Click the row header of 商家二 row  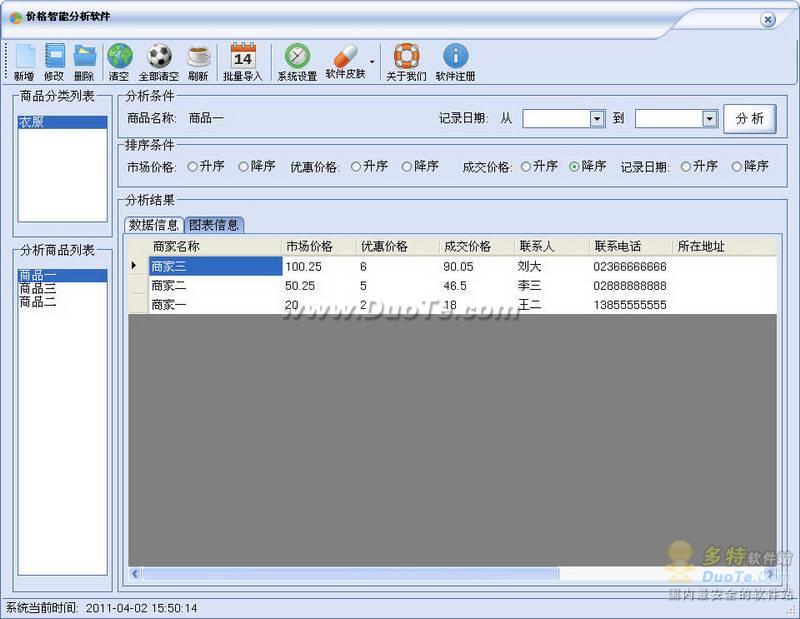(x=138, y=286)
